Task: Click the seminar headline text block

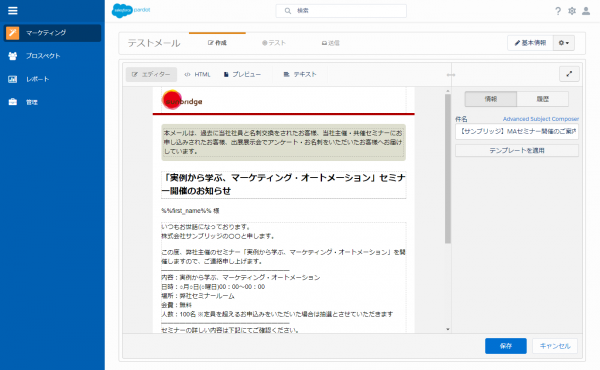Action: click(284, 184)
